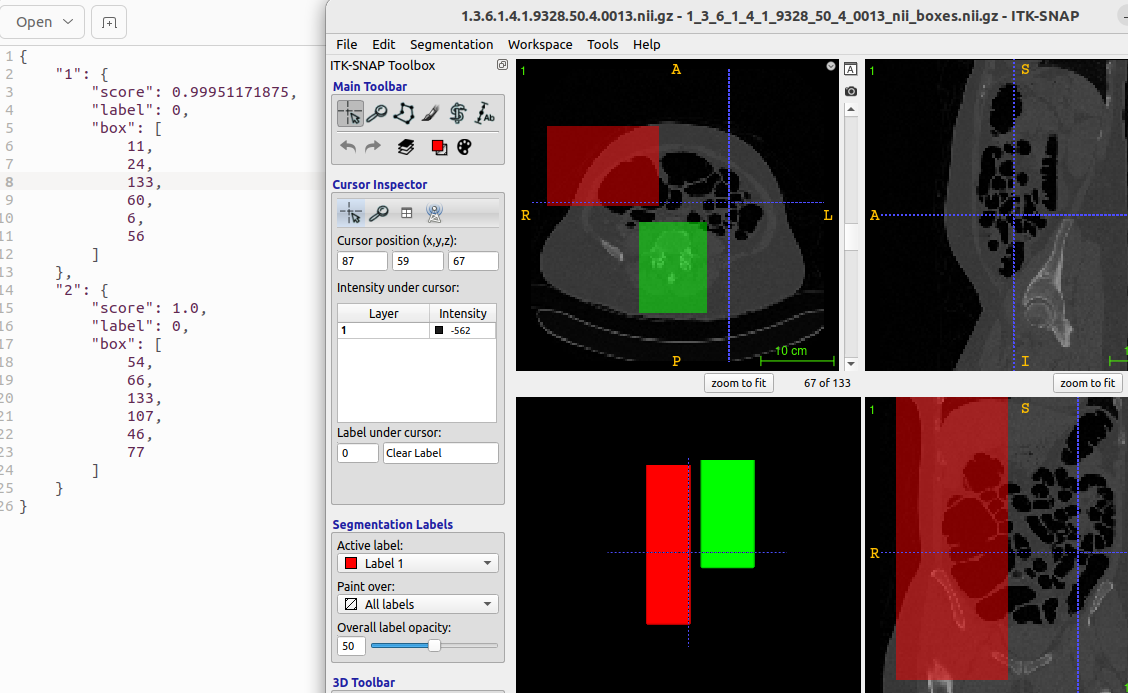
Task: Click the cursor X position input field
Action: 362,260
